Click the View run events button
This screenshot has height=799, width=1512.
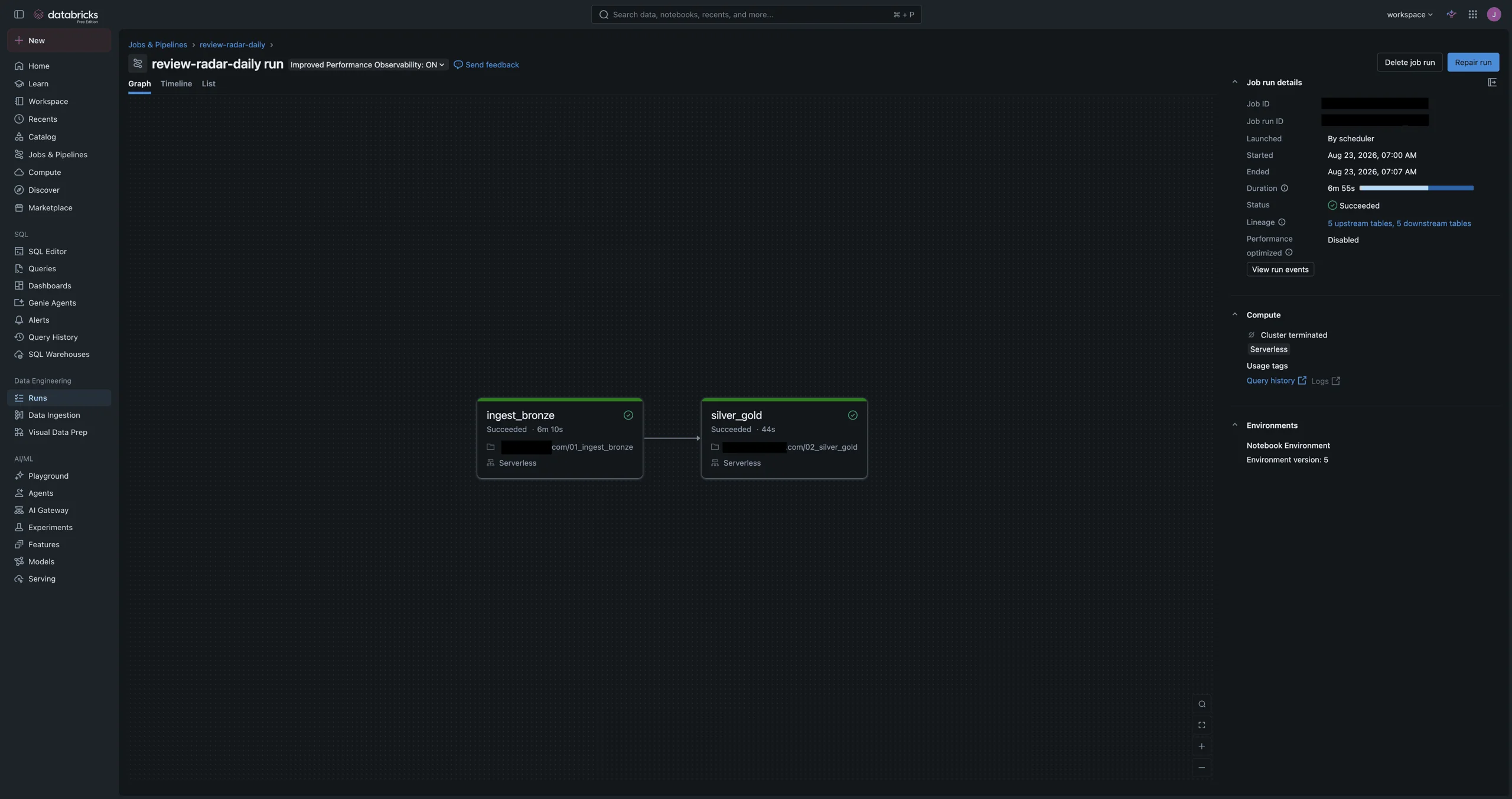[1280, 269]
